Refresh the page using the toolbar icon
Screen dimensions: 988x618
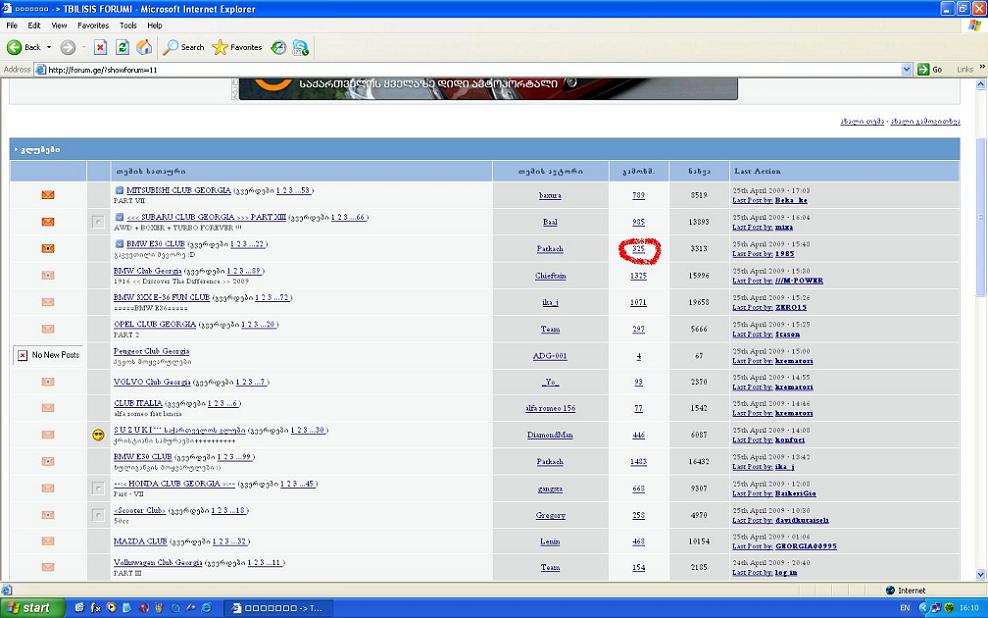(x=122, y=47)
